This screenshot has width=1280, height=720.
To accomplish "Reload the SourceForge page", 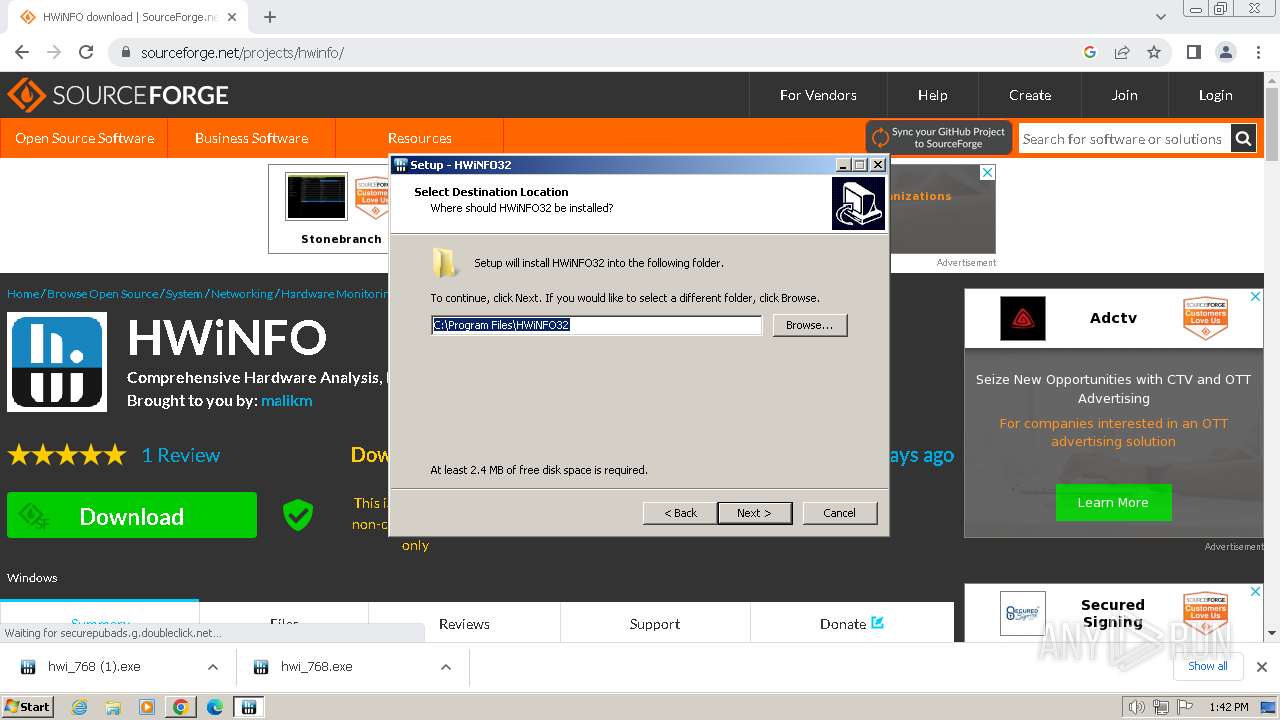I will [x=86, y=52].
